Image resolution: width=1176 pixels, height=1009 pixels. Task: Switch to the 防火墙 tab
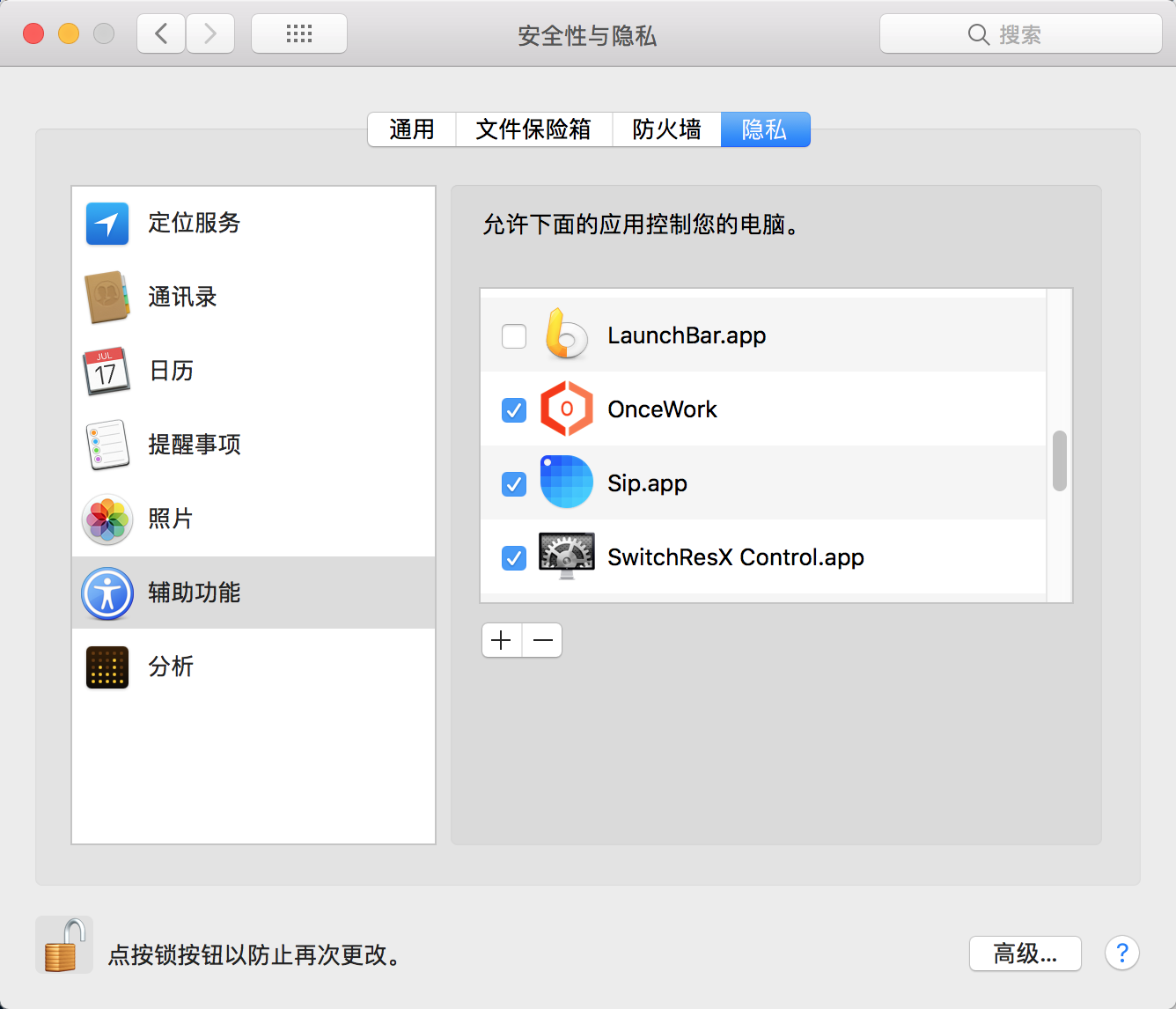point(666,129)
